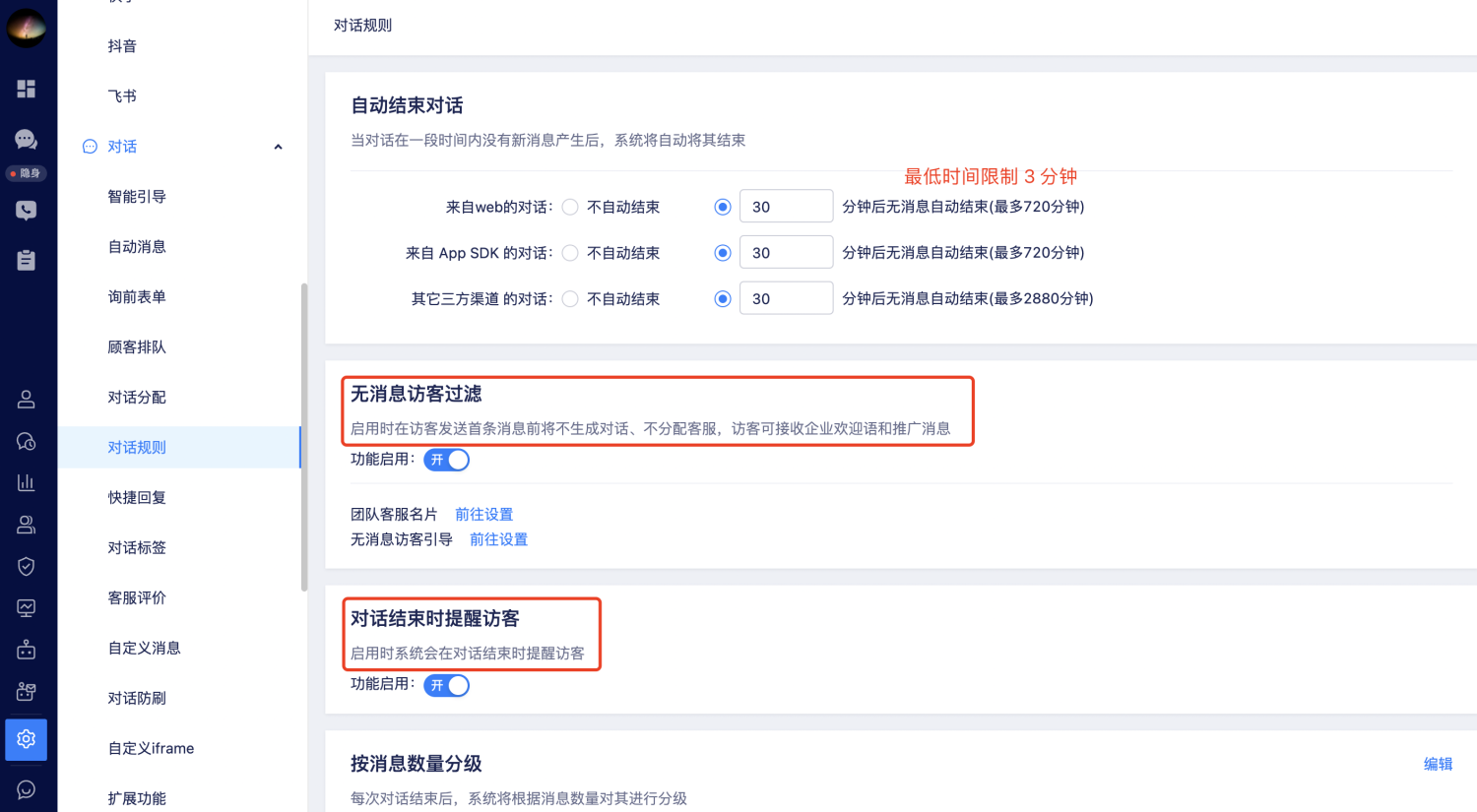Click the 按消息数量分级 heading
The image size is (1477, 812).
click(x=417, y=765)
